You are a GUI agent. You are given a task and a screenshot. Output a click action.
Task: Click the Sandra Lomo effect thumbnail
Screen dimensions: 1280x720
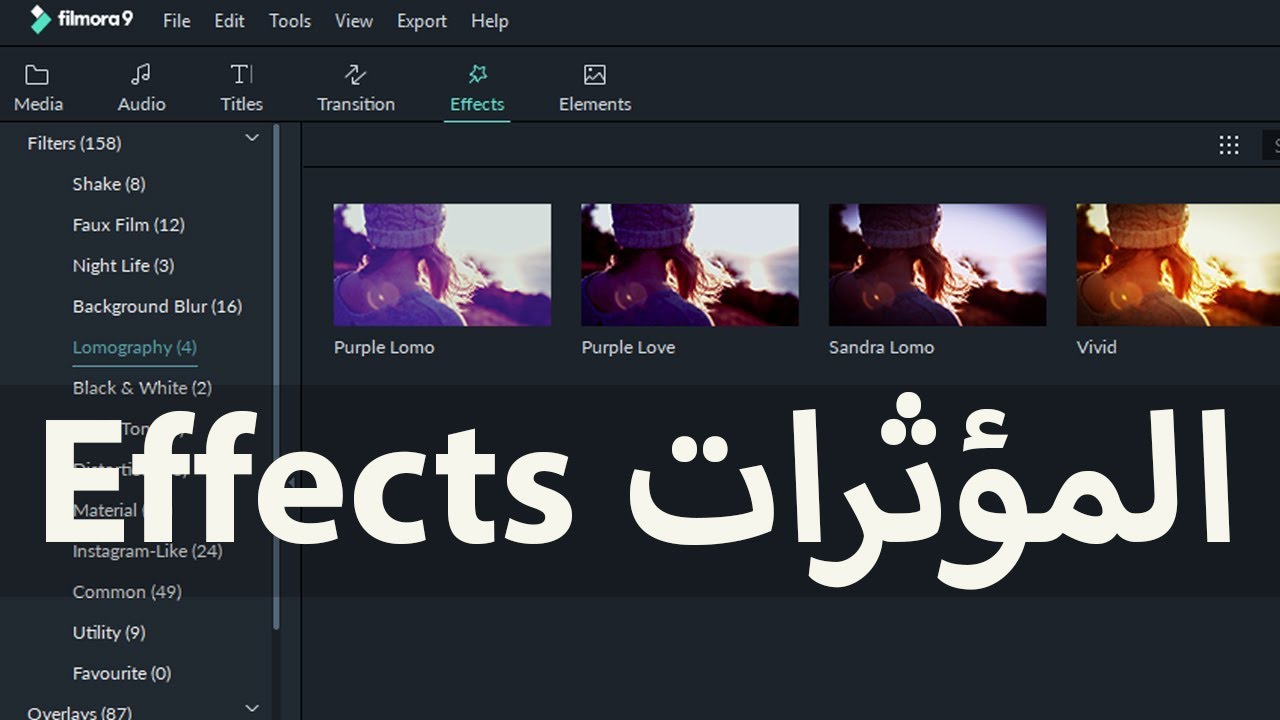click(938, 265)
